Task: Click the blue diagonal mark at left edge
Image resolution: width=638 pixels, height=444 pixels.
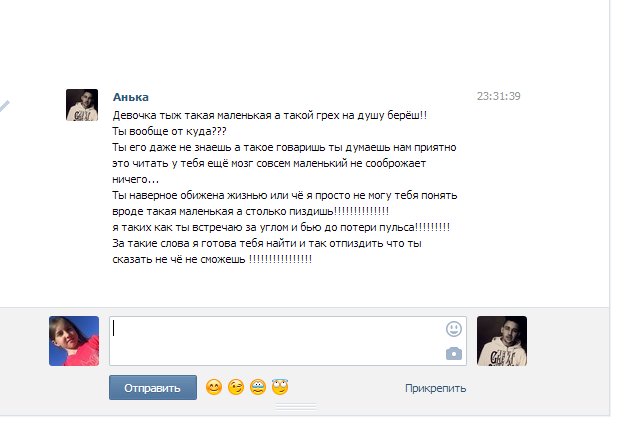Action: [4, 106]
